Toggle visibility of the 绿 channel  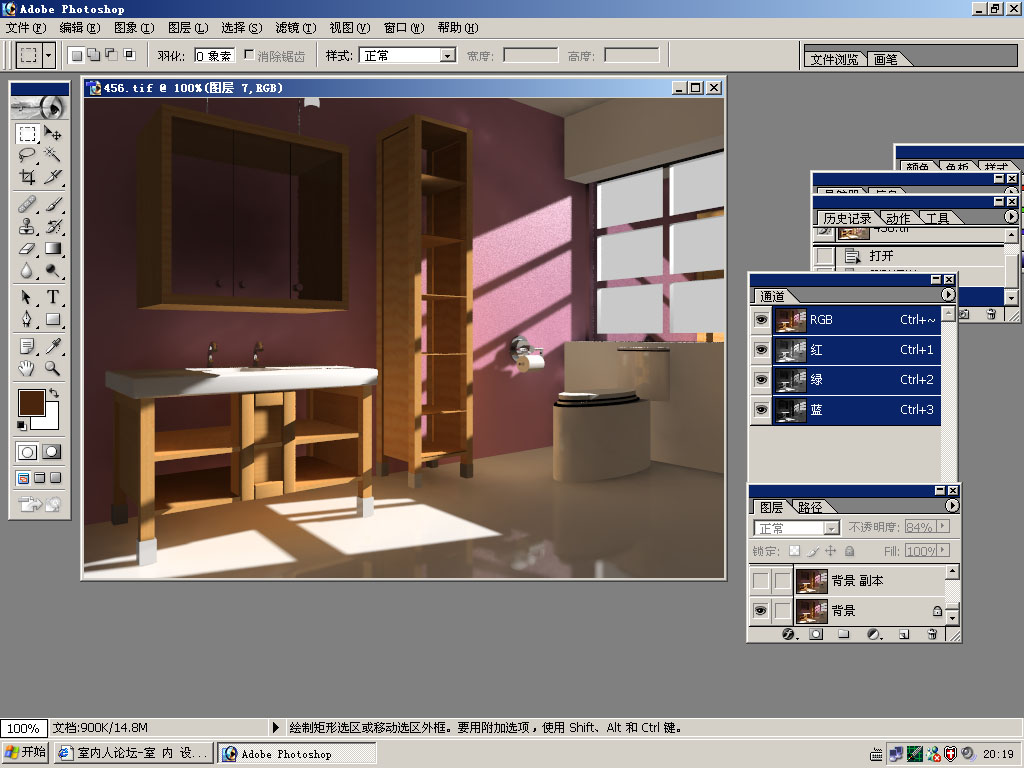(x=761, y=379)
